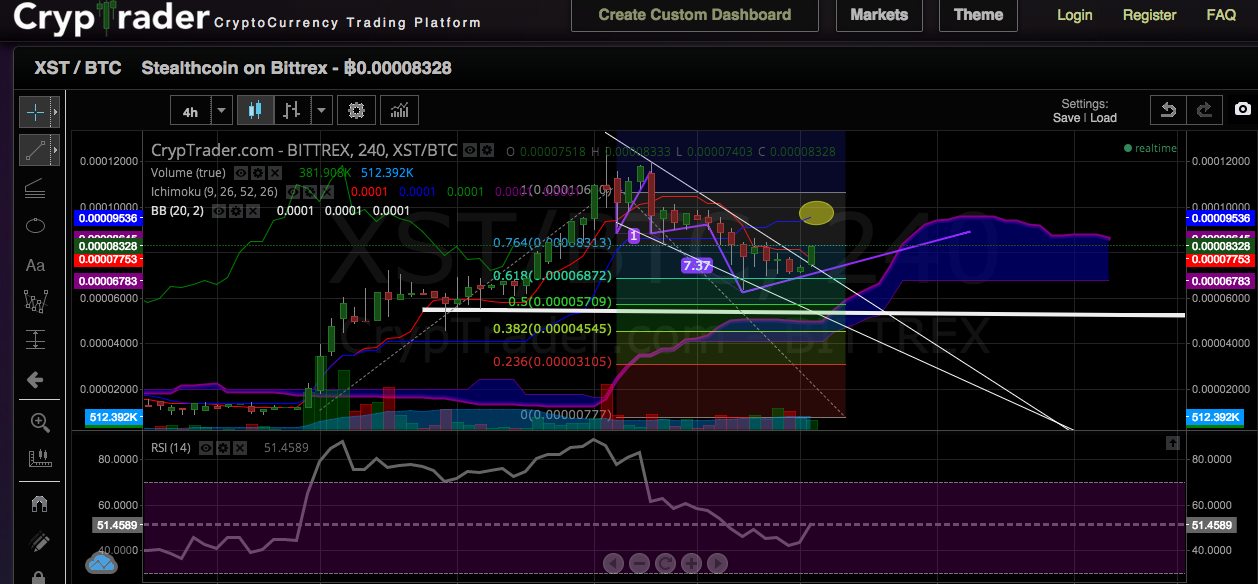Expand the chart style dropdown arrow
Image resolution: width=1258 pixels, height=584 pixels.
321,110
